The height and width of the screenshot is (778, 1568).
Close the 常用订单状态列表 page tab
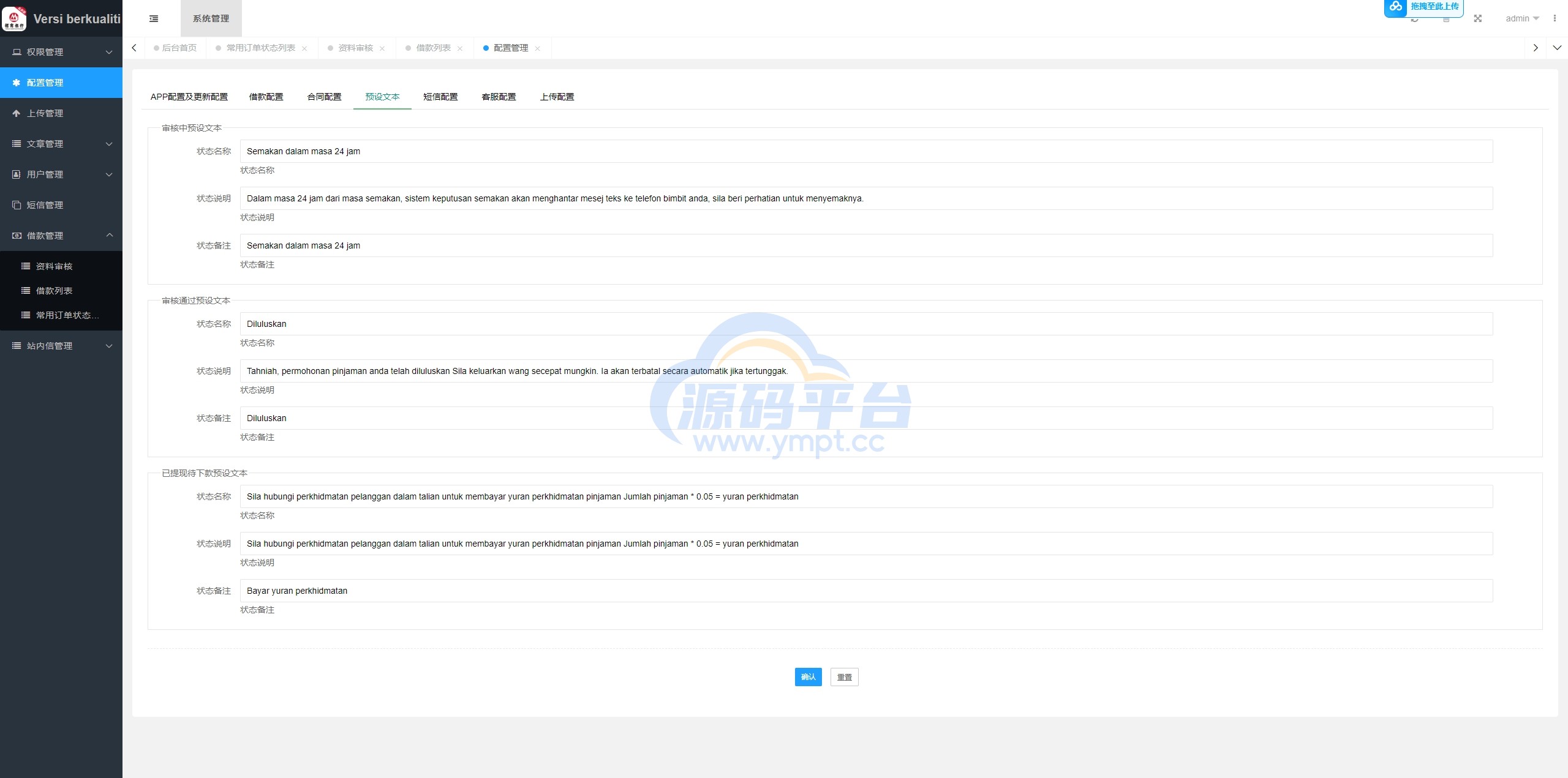tap(304, 48)
